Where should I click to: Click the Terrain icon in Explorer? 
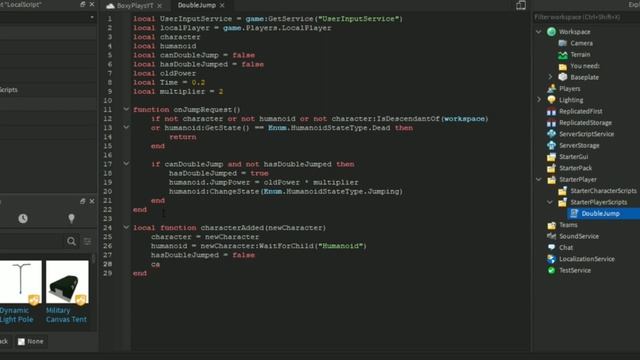(x=563, y=55)
